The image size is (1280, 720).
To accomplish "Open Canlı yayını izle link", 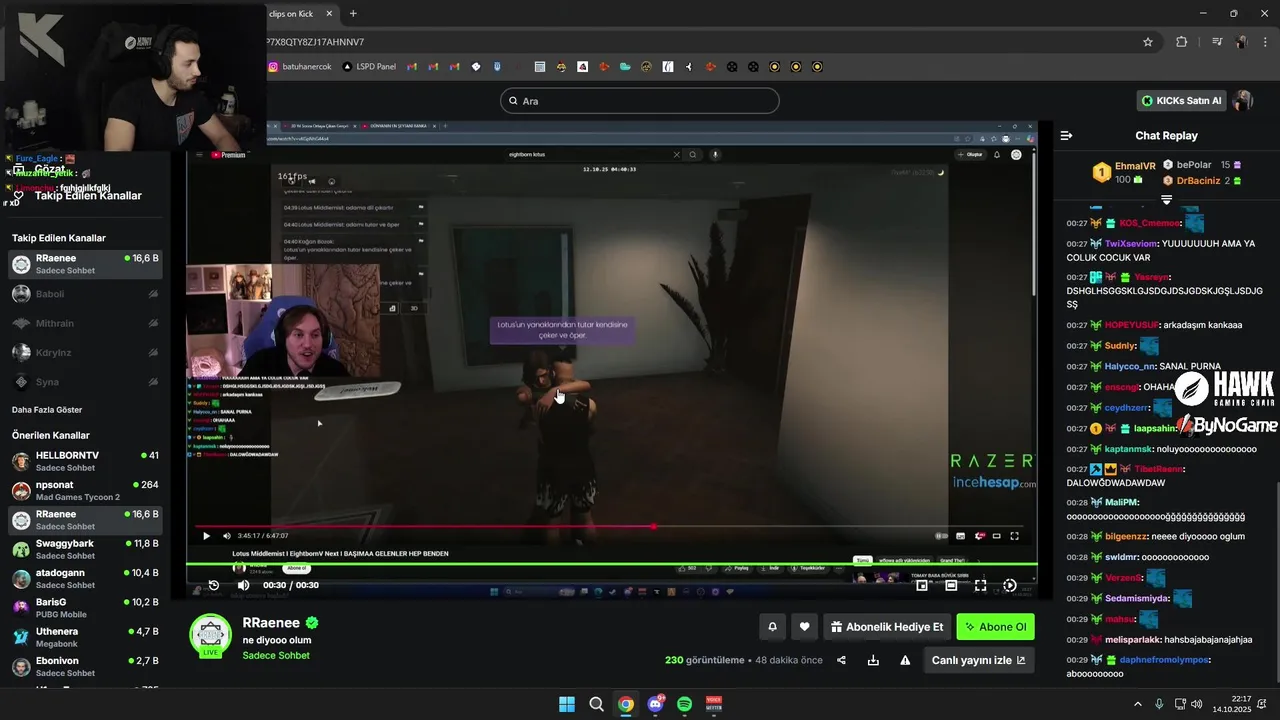I will coord(978,660).
